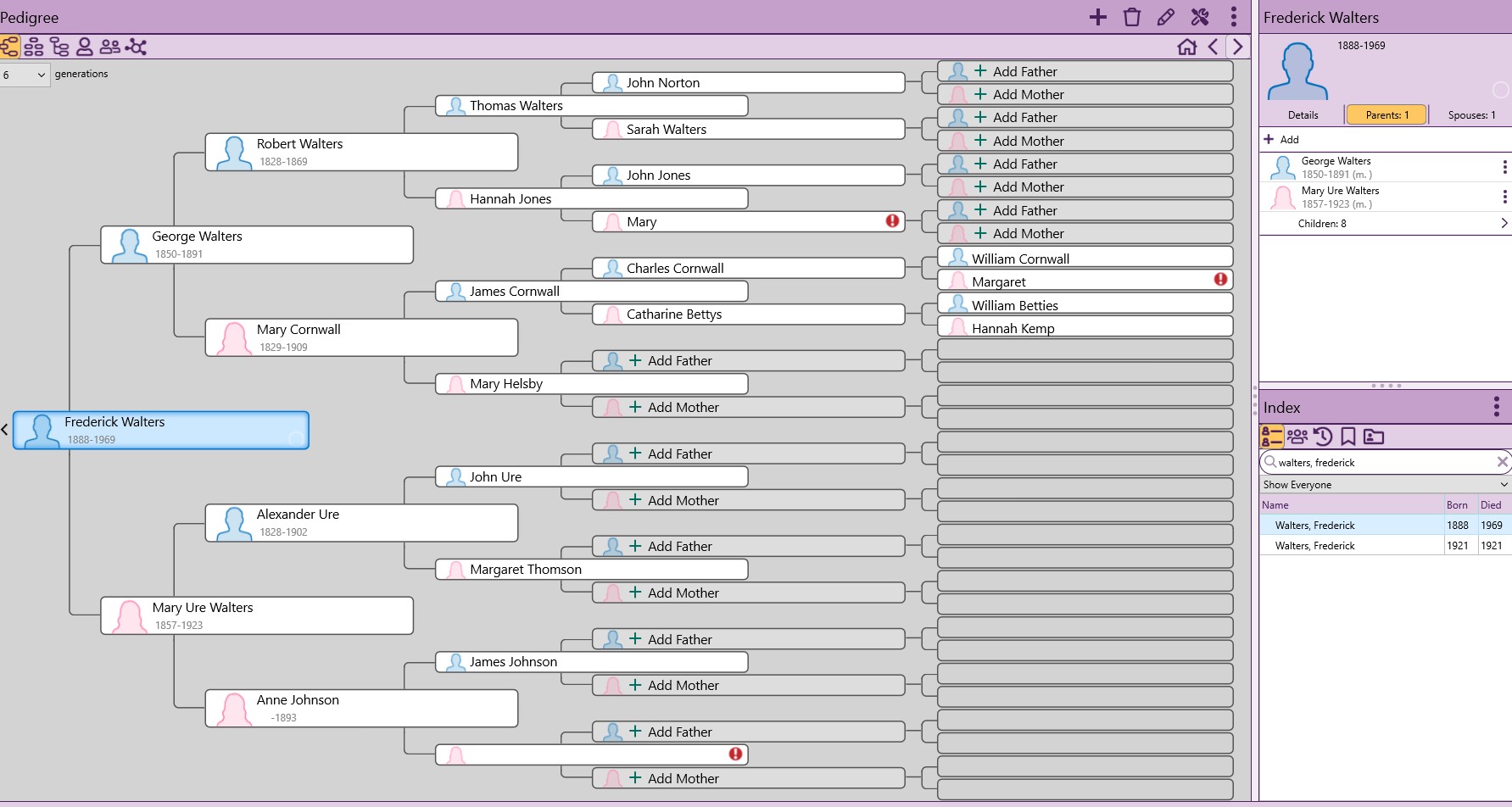Select the Catharine Bettys box
The image size is (1512, 807).
point(749,314)
